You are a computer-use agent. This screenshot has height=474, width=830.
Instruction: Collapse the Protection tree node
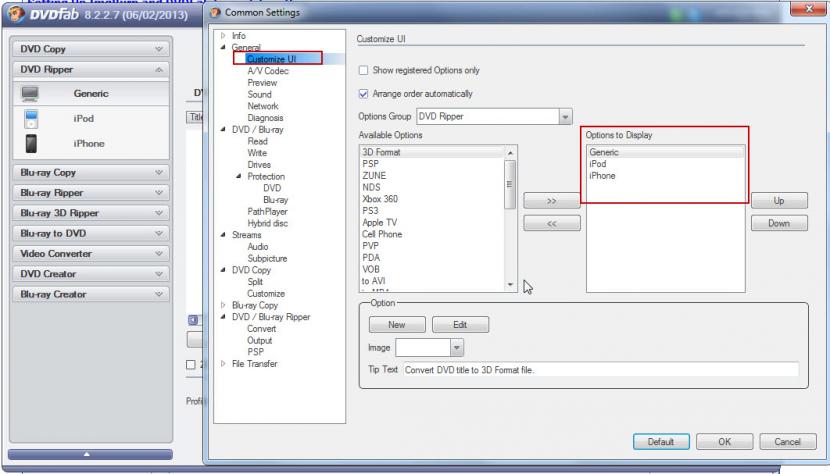point(239,176)
